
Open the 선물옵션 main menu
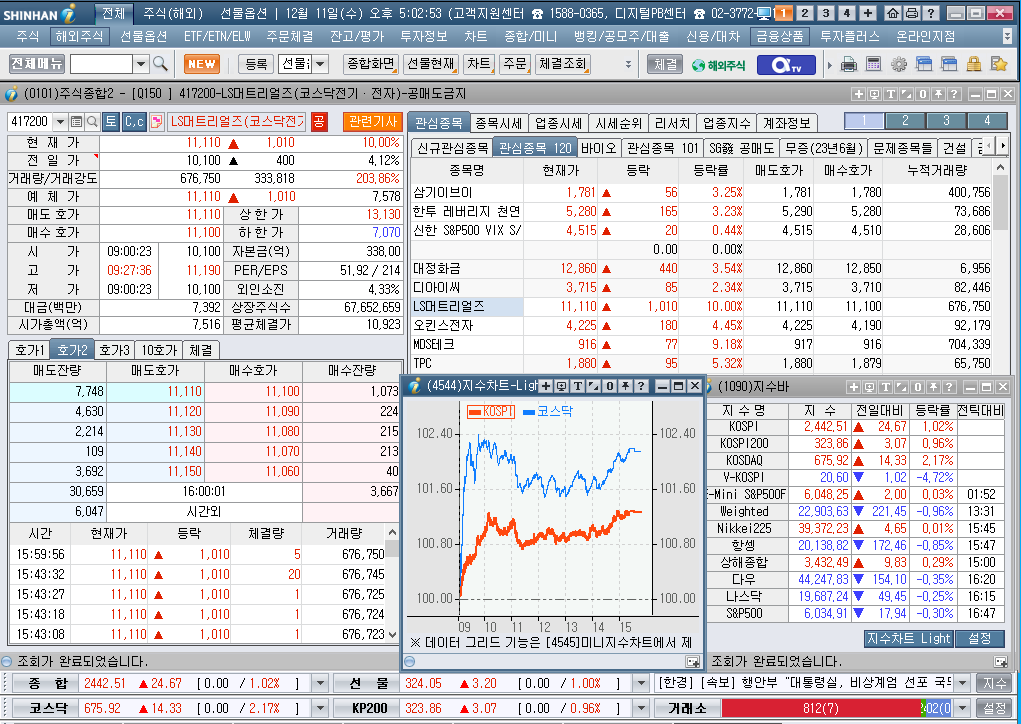[143, 36]
